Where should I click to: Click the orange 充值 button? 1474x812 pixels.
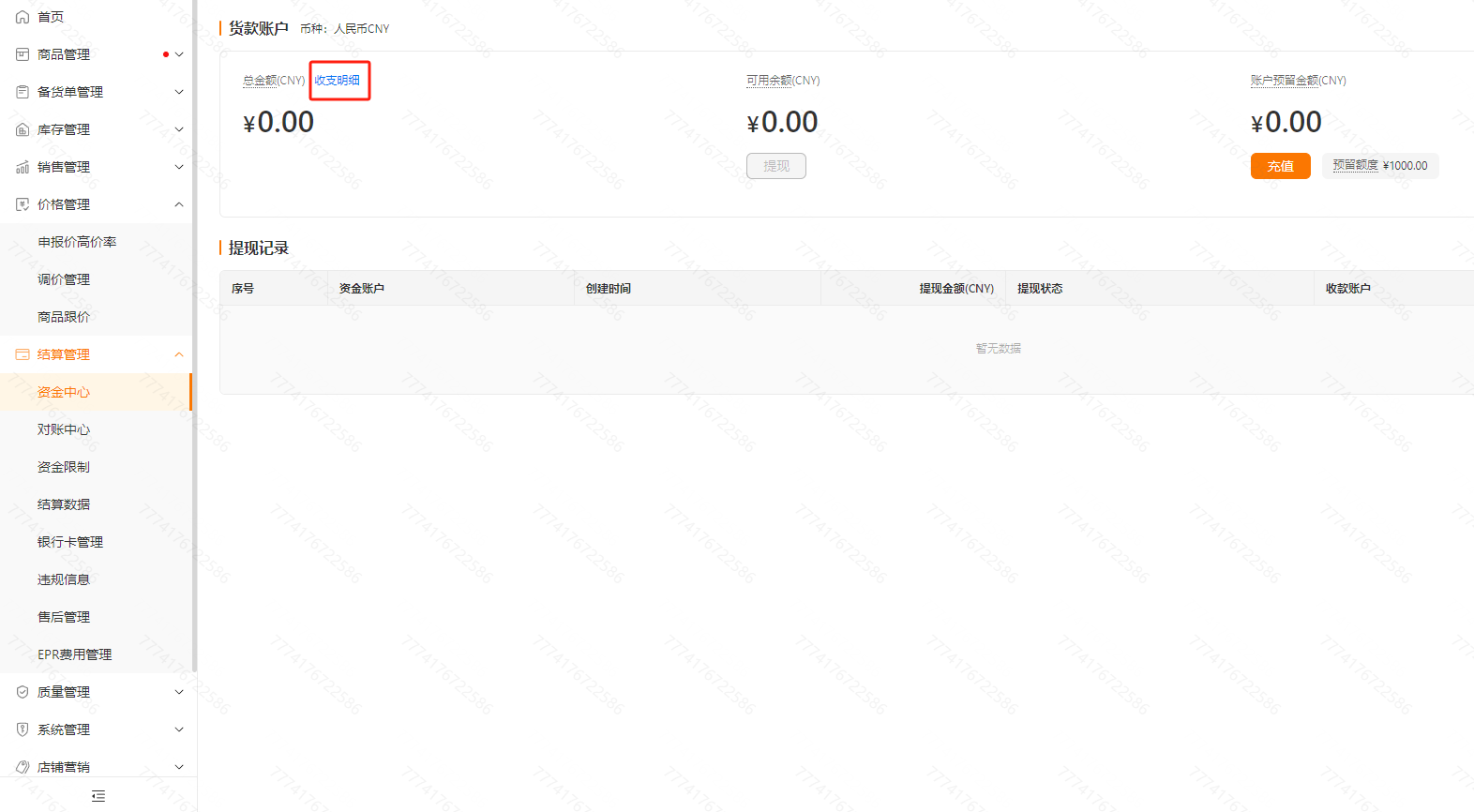(1281, 166)
